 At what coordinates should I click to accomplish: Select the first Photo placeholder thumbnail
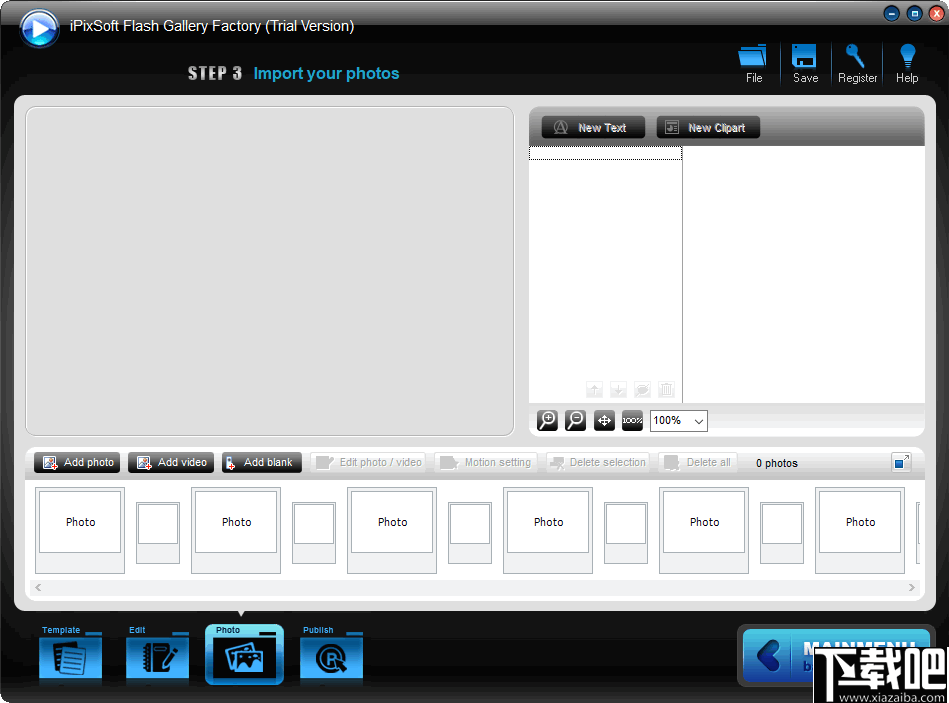pos(80,522)
